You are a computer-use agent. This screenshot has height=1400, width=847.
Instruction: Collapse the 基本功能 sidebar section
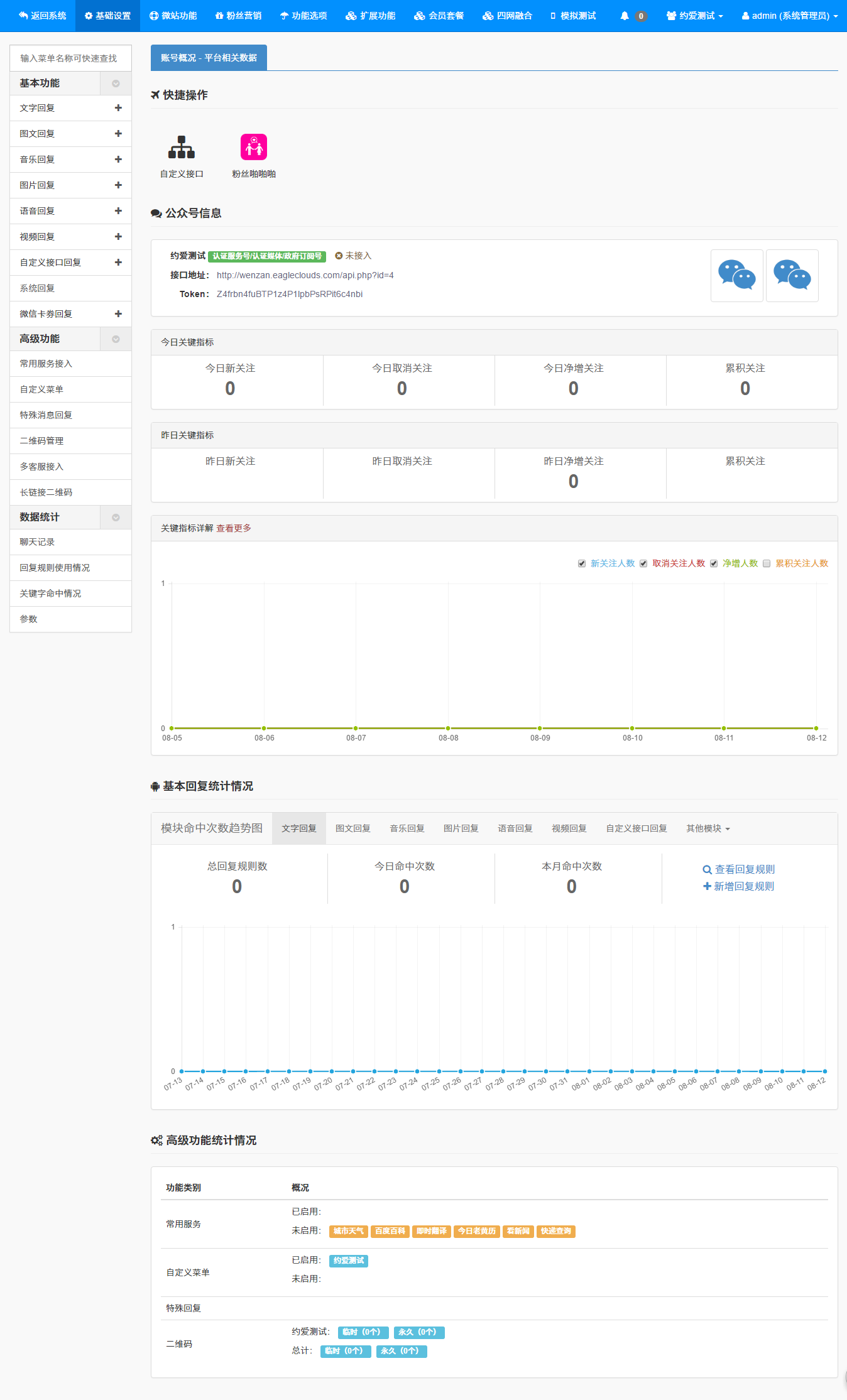(116, 84)
